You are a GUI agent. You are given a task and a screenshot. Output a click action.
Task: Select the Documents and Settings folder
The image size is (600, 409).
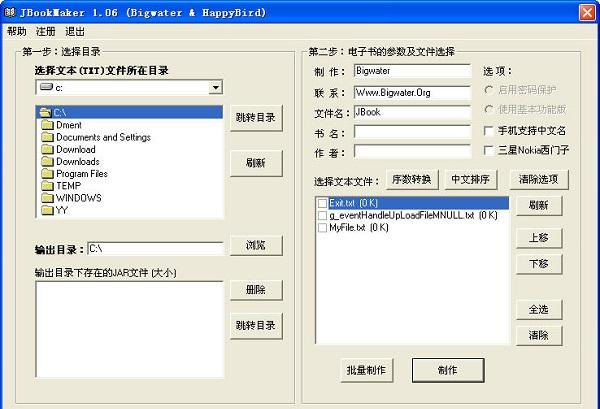coord(96,137)
